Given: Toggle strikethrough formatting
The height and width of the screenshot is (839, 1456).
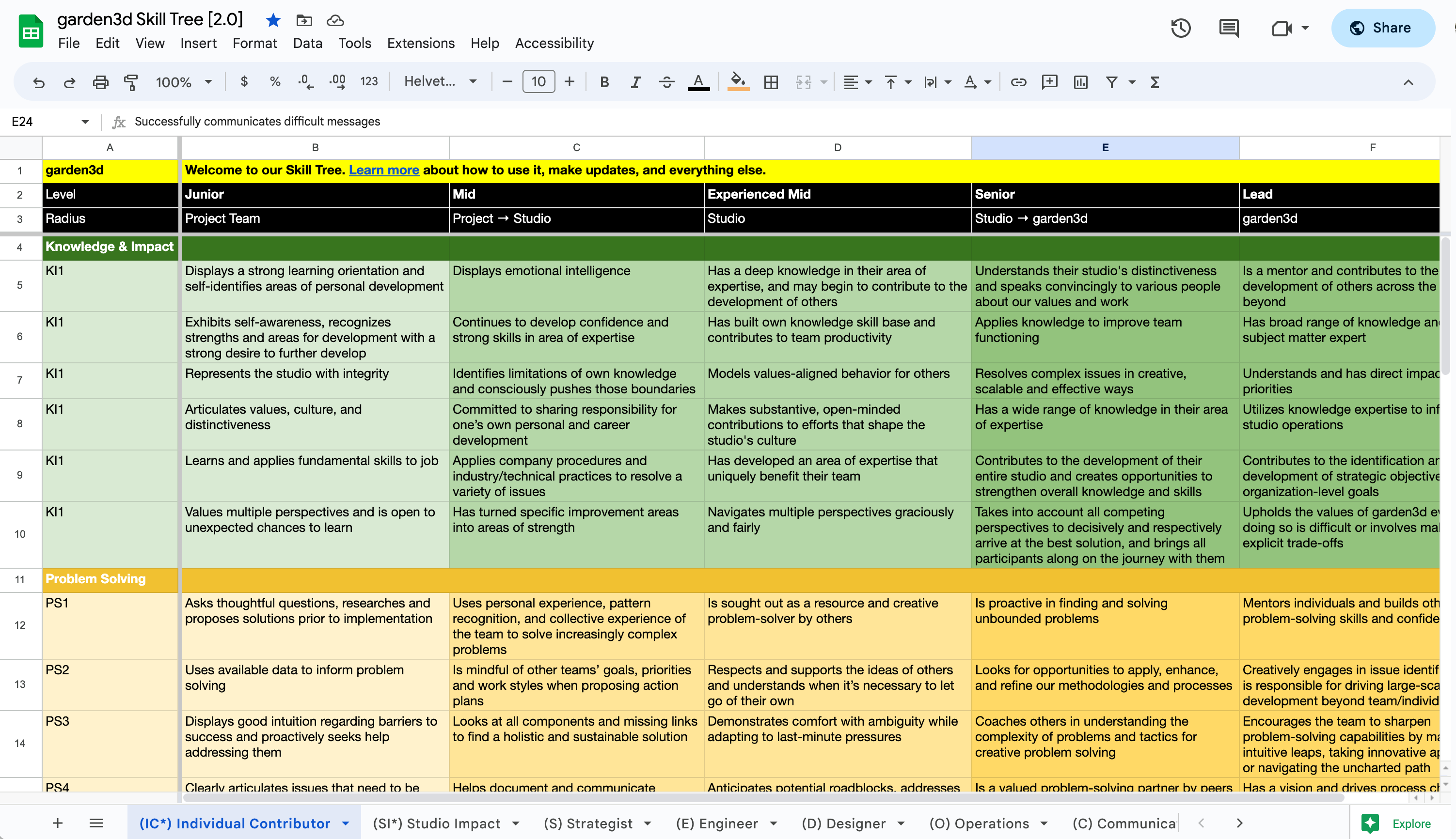Looking at the screenshot, I should pyautogui.click(x=667, y=82).
